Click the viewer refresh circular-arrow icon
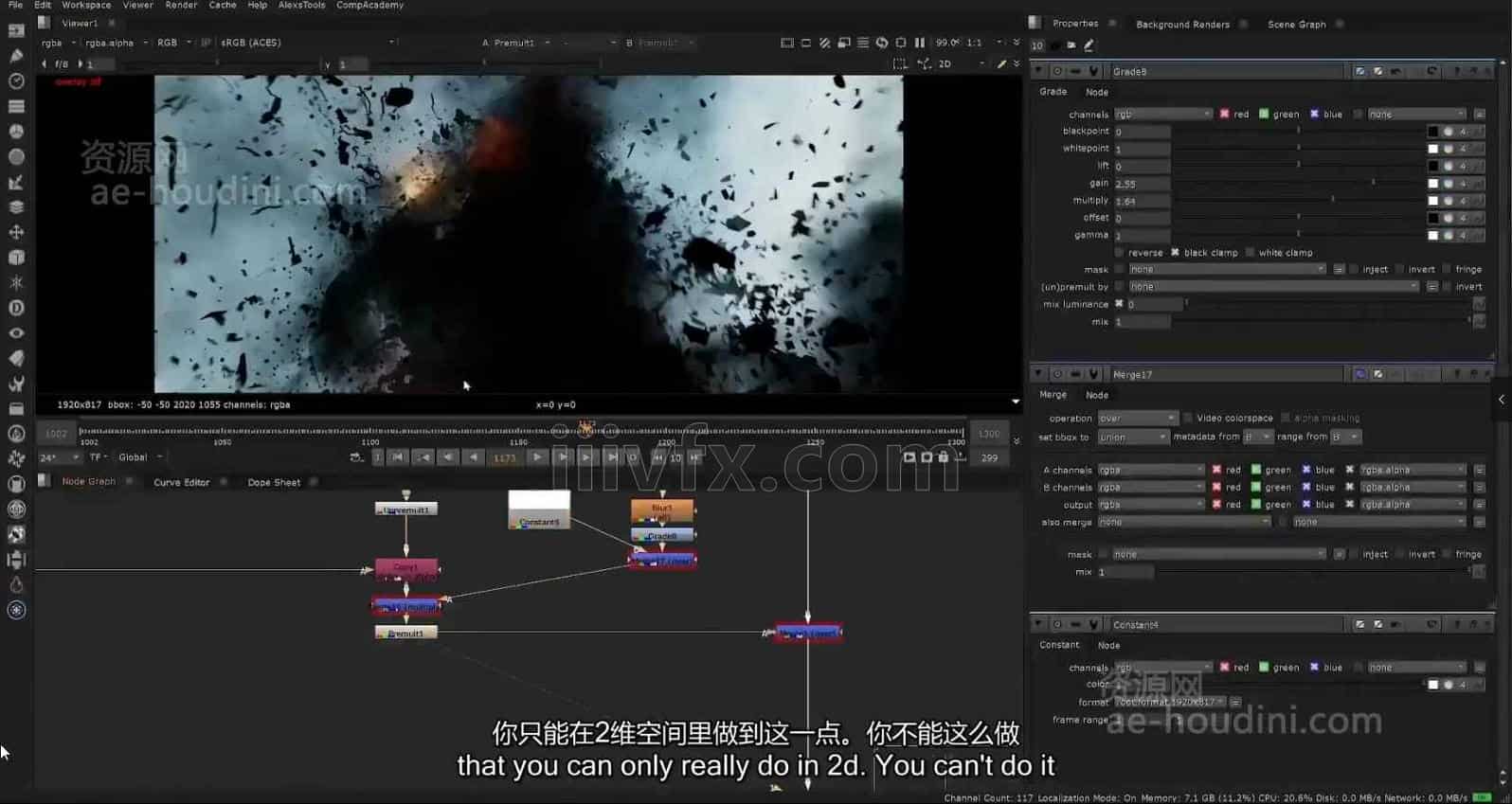This screenshot has height=804, width=1512. (x=882, y=43)
